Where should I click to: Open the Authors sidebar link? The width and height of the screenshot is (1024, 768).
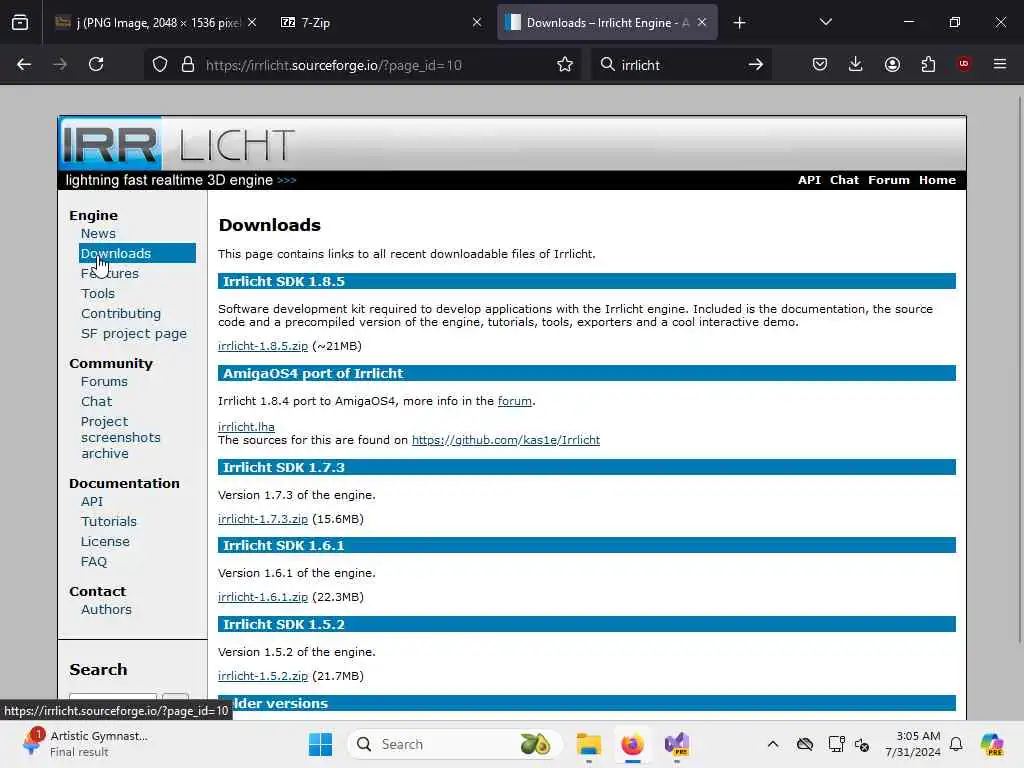(106, 609)
